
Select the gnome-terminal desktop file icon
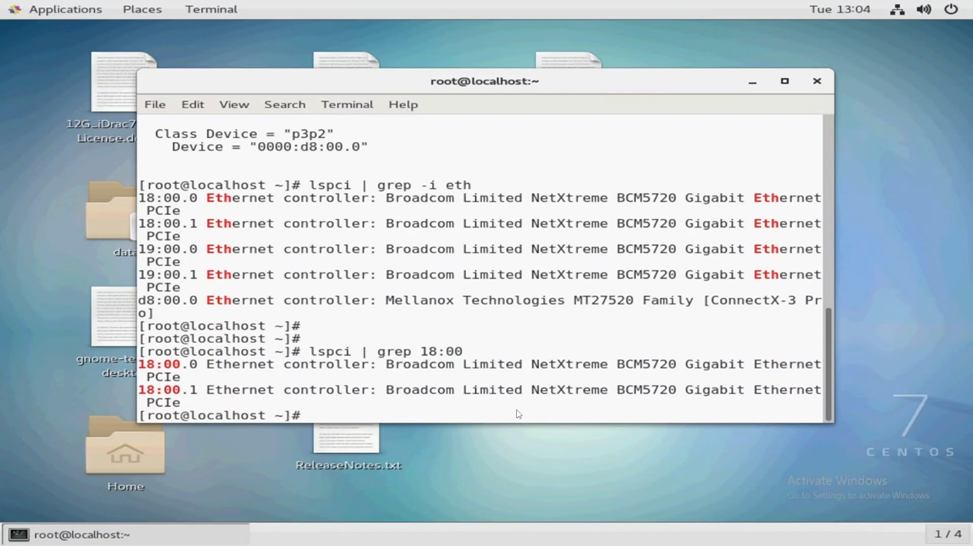coord(112,318)
